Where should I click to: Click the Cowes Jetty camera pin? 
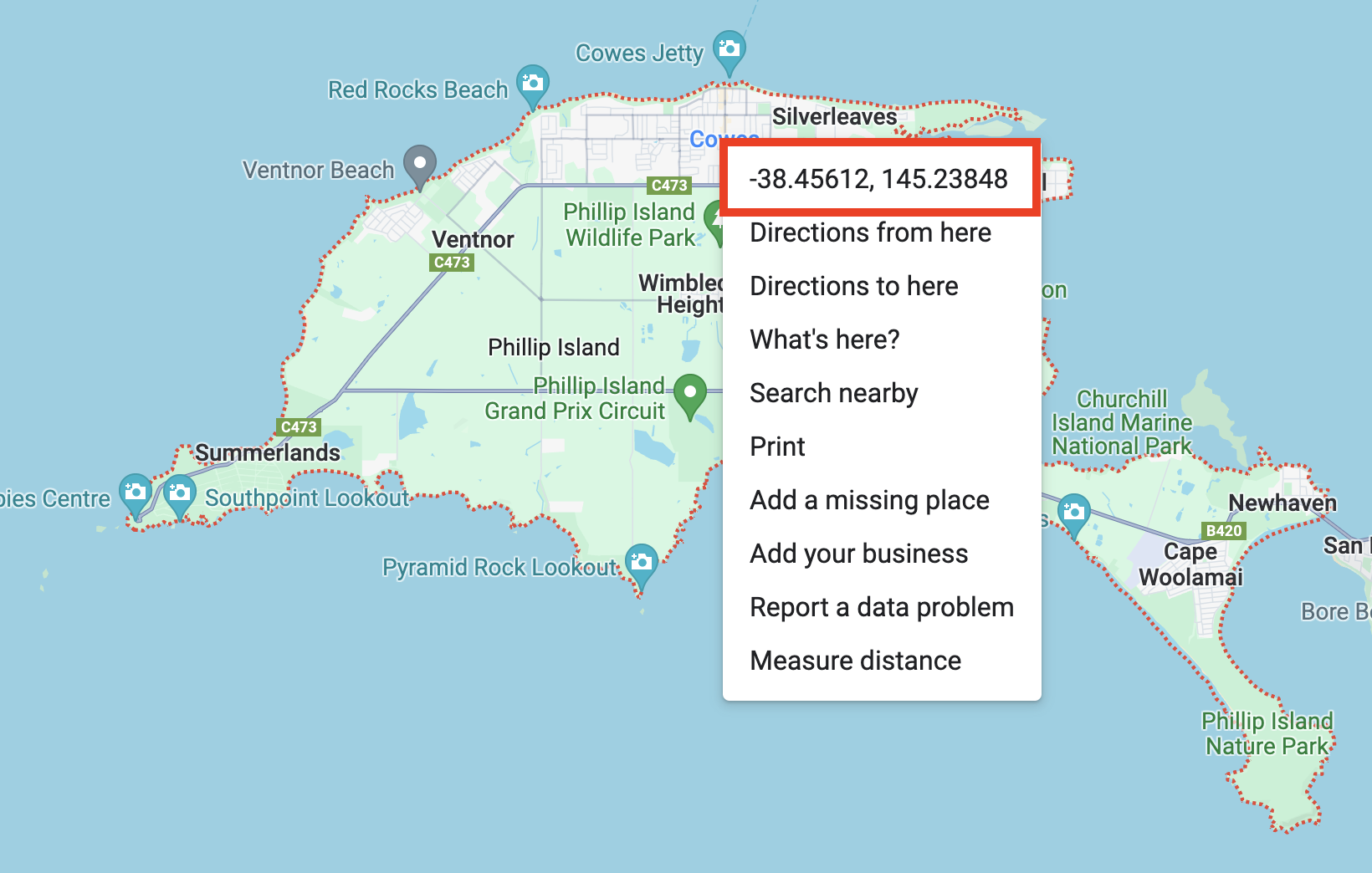pos(729,51)
